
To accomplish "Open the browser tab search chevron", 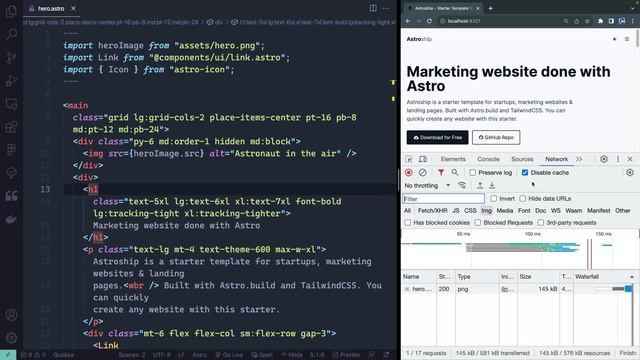I will [633, 8].
